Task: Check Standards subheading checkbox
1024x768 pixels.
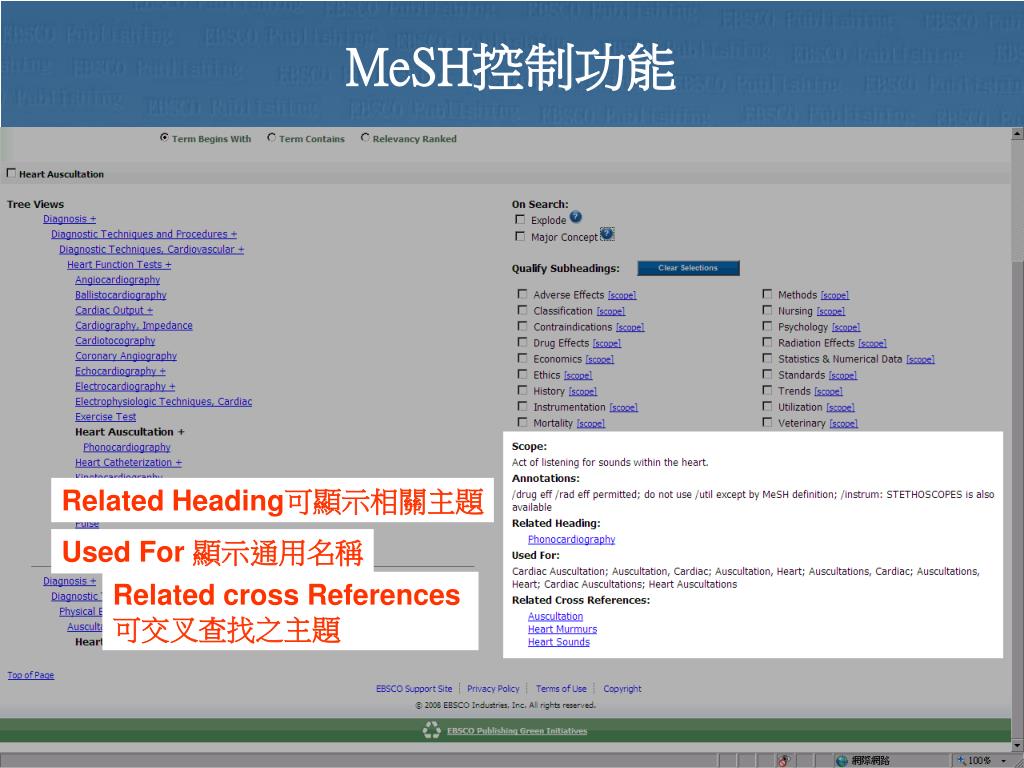Action: pos(767,374)
